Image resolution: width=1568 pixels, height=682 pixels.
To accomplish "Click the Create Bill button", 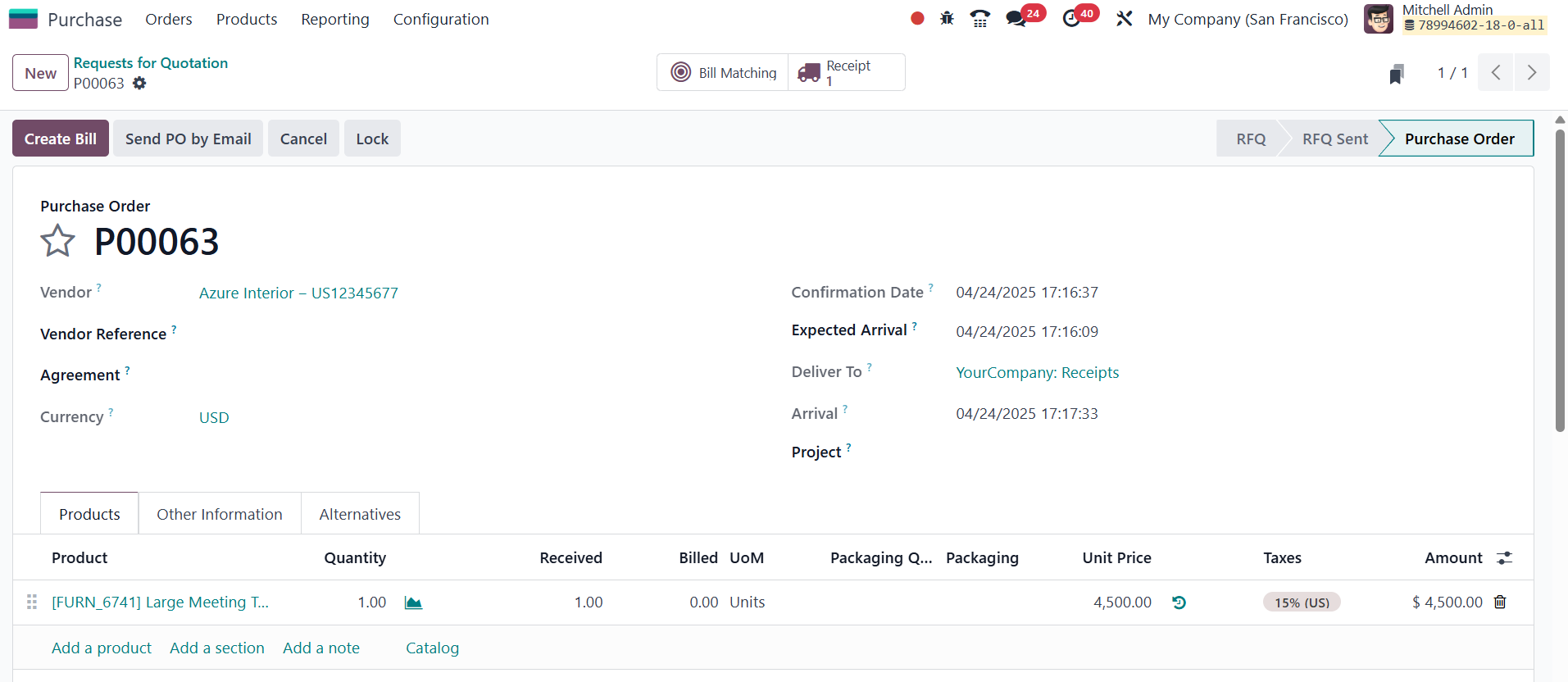I will [61, 139].
